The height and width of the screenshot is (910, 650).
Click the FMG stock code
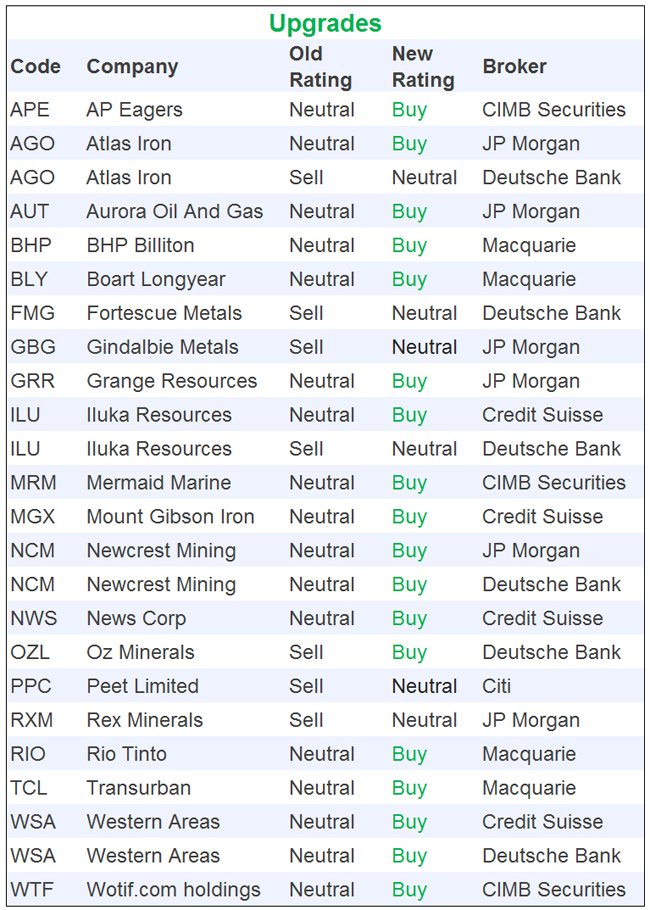click(x=32, y=314)
